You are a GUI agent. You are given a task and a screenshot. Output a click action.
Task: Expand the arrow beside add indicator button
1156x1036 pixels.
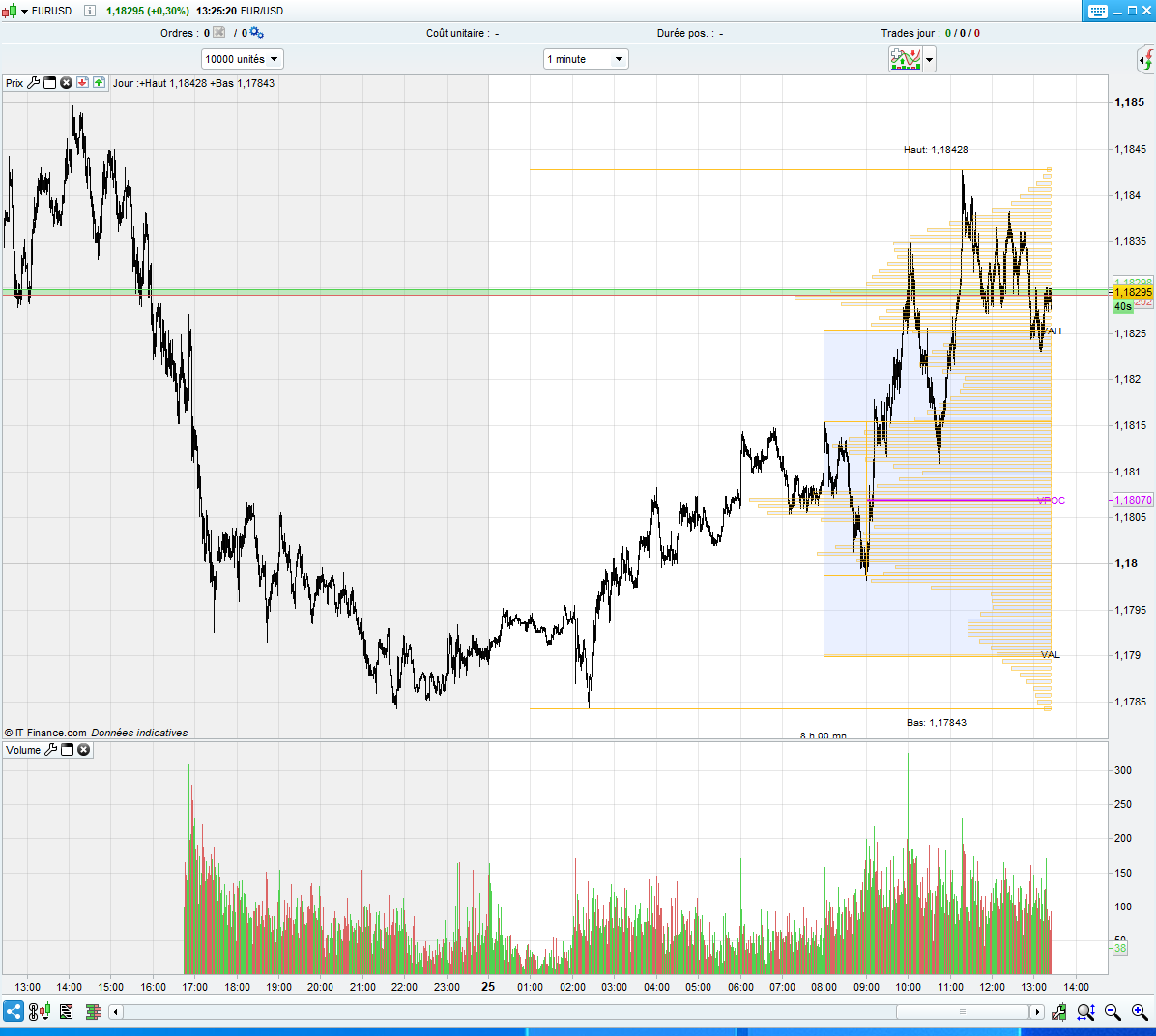[929, 59]
